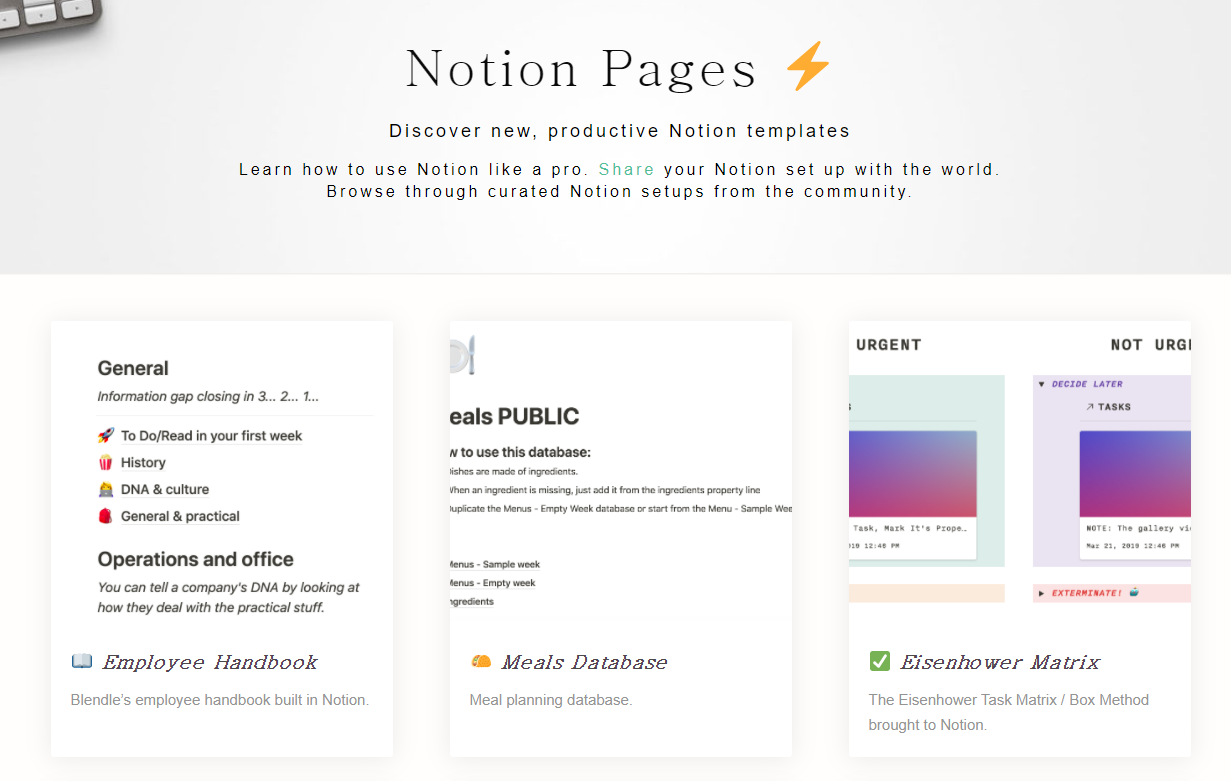The height and width of the screenshot is (781, 1231).
Task: Click the 'Meals PUBLIC' heading
Action: tap(515, 416)
